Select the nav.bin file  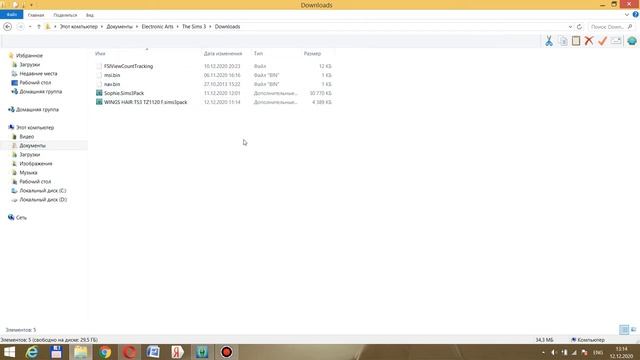click(x=112, y=84)
